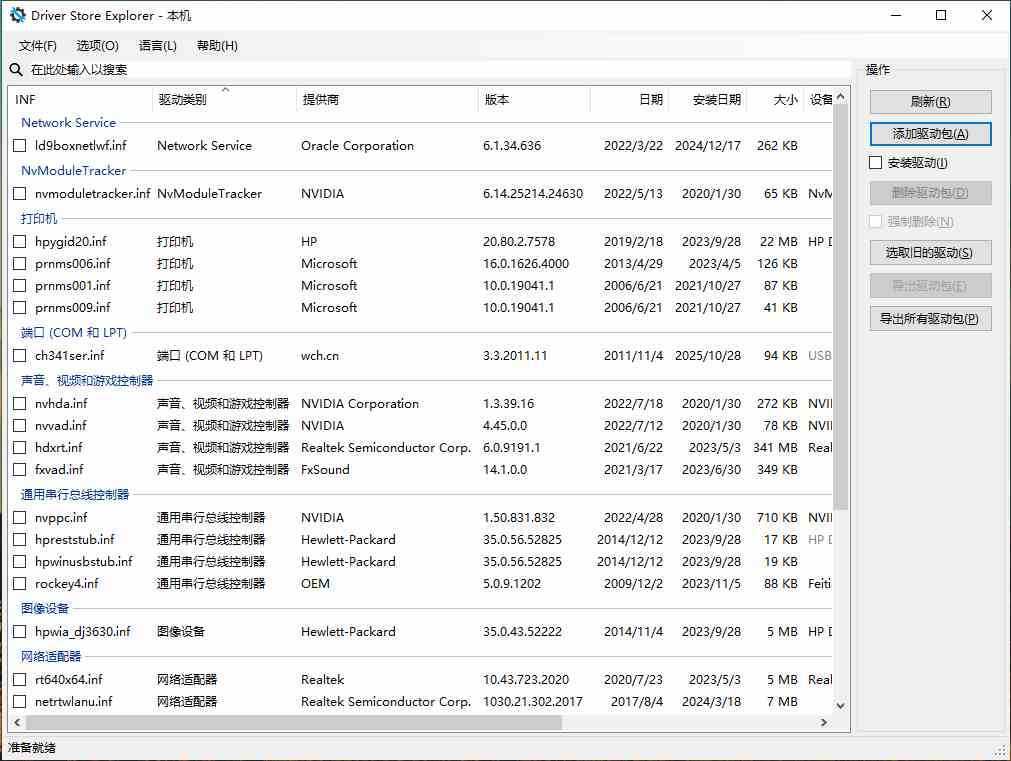Click the 添加驱动包 button

pyautogui.click(x=929, y=132)
